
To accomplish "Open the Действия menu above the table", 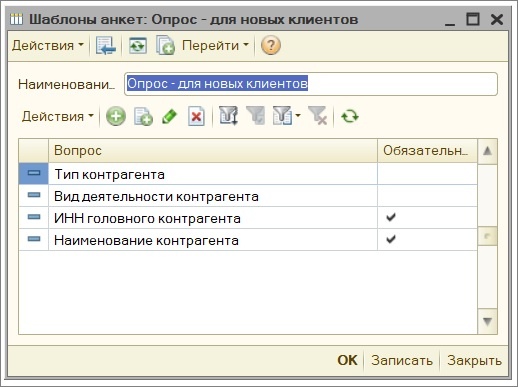I will click(57, 116).
